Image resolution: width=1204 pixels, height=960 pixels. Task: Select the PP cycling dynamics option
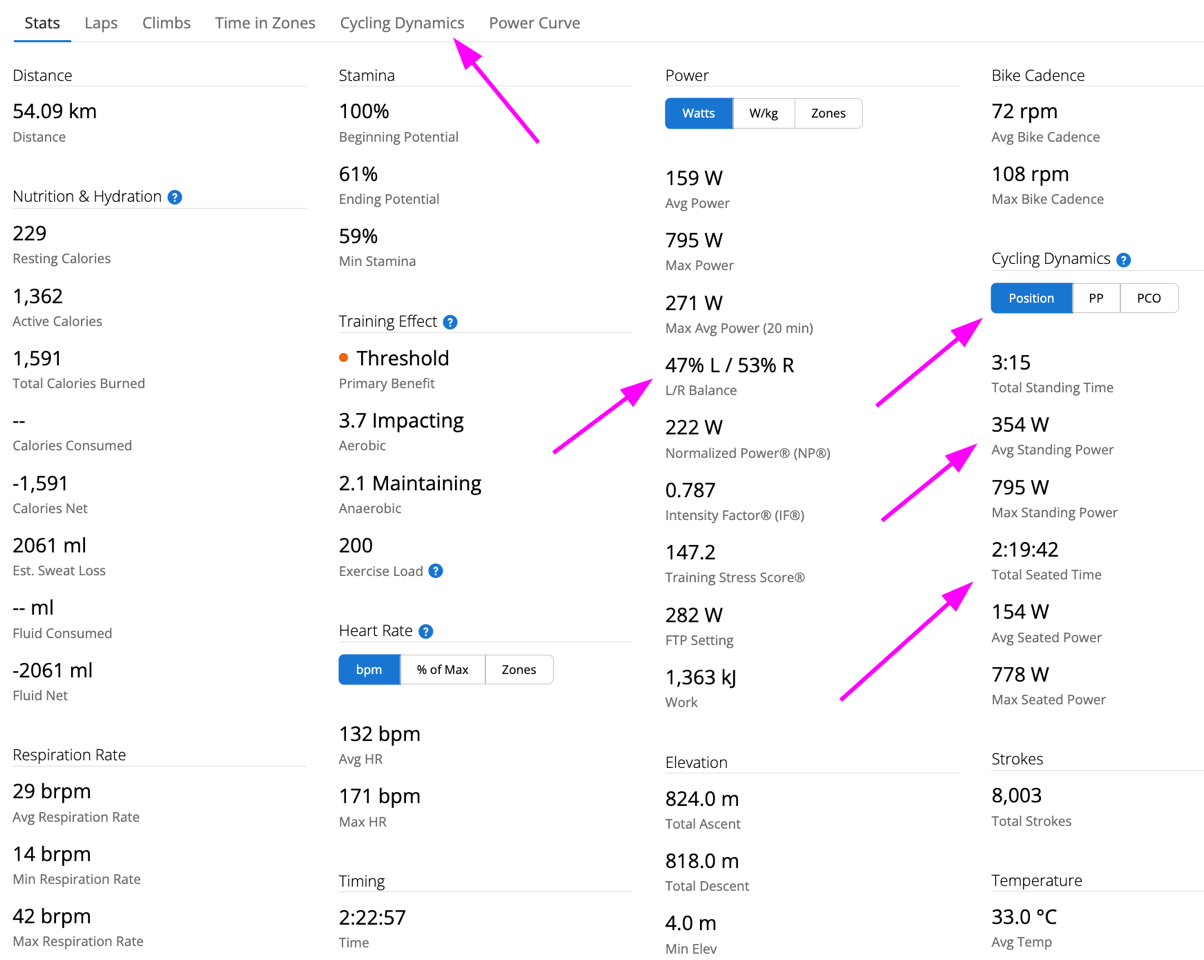[x=1096, y=298]
